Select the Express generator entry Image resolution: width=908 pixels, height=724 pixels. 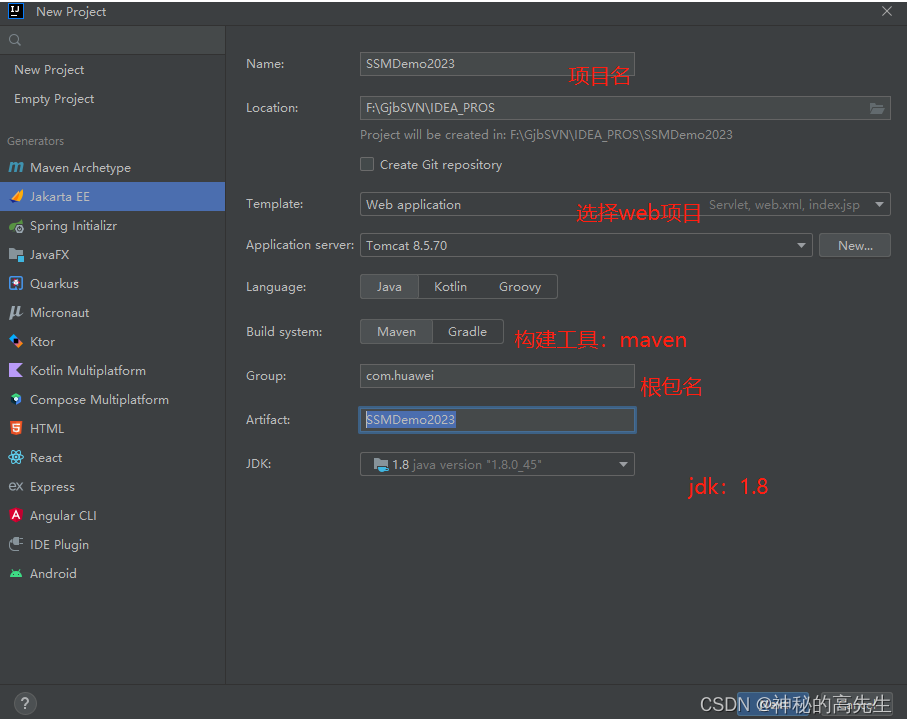pyautogui.click(x=112, y=487)
